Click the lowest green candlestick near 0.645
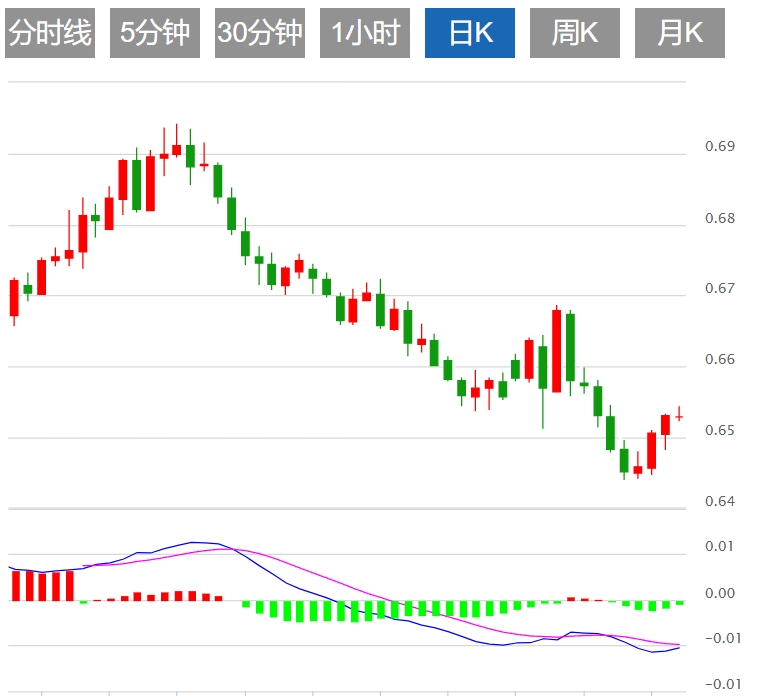This screenshot has height=696, width=762. pyautogui.click(x=624, y=460)
